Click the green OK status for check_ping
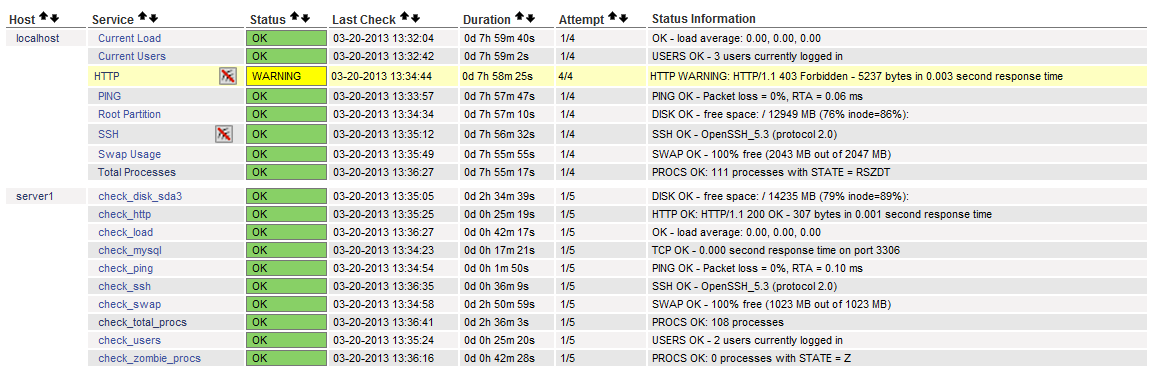Viewport: 1155px width, 370px height. pyautogui.click(x=287, y=268)
